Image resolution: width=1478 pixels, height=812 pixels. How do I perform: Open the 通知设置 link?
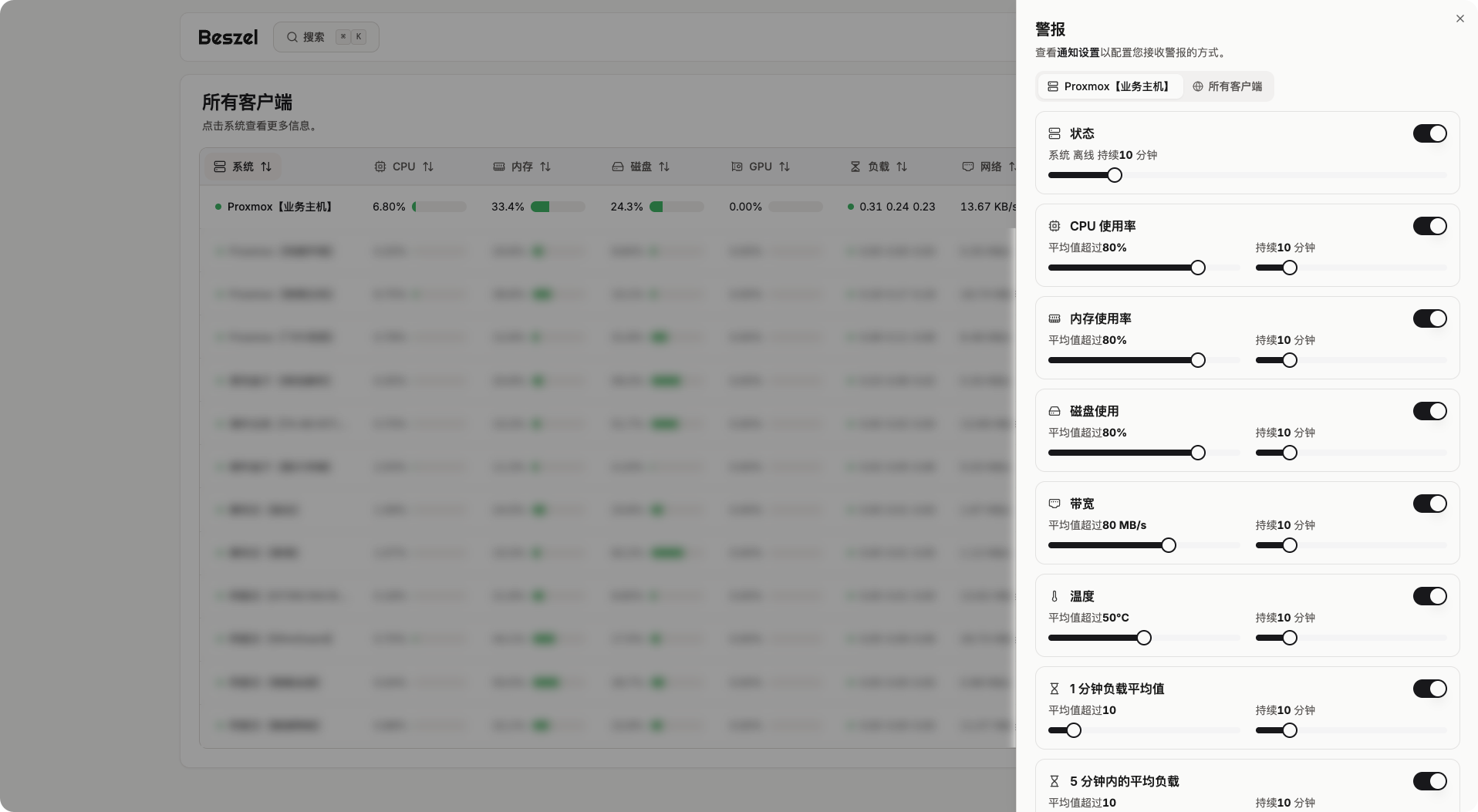[1078, 52]
